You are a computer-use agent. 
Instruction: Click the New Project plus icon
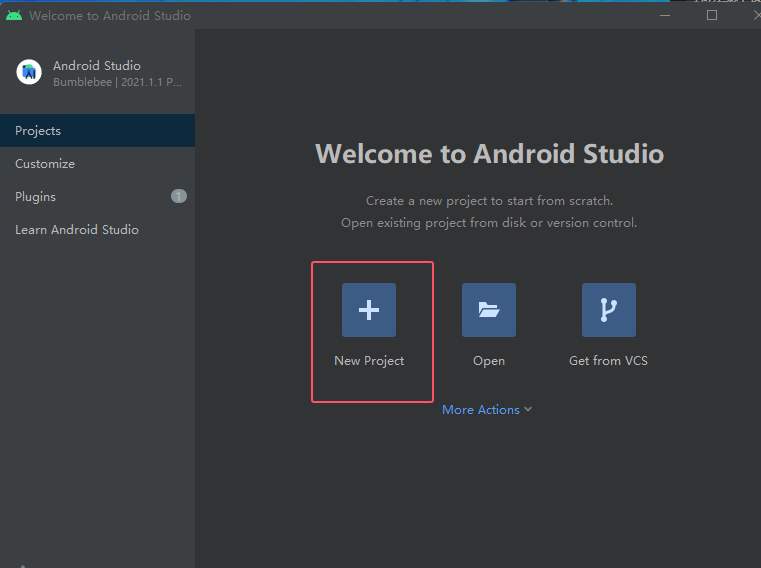point(369,310)
